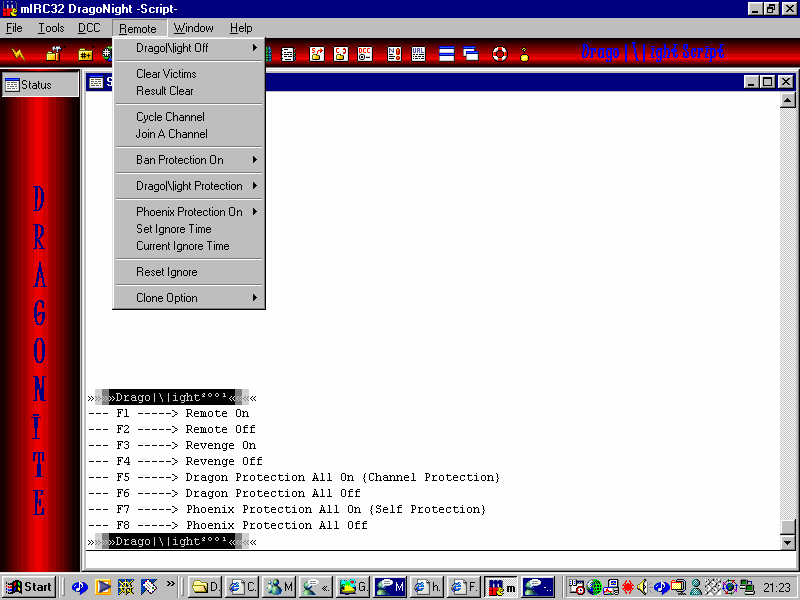
Task: Expand Phoenix Protection On submenu
Action: pos(189,212)
